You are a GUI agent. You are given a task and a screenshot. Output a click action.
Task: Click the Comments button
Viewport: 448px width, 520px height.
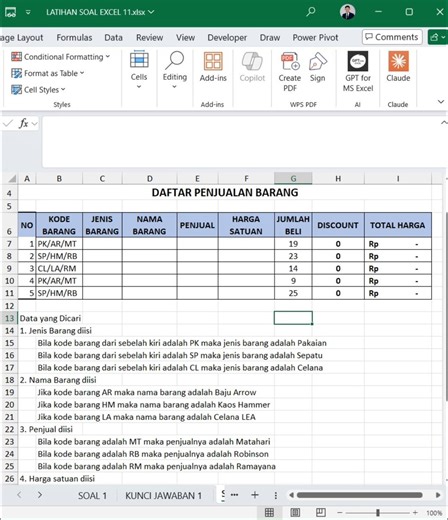coord(392,37)
